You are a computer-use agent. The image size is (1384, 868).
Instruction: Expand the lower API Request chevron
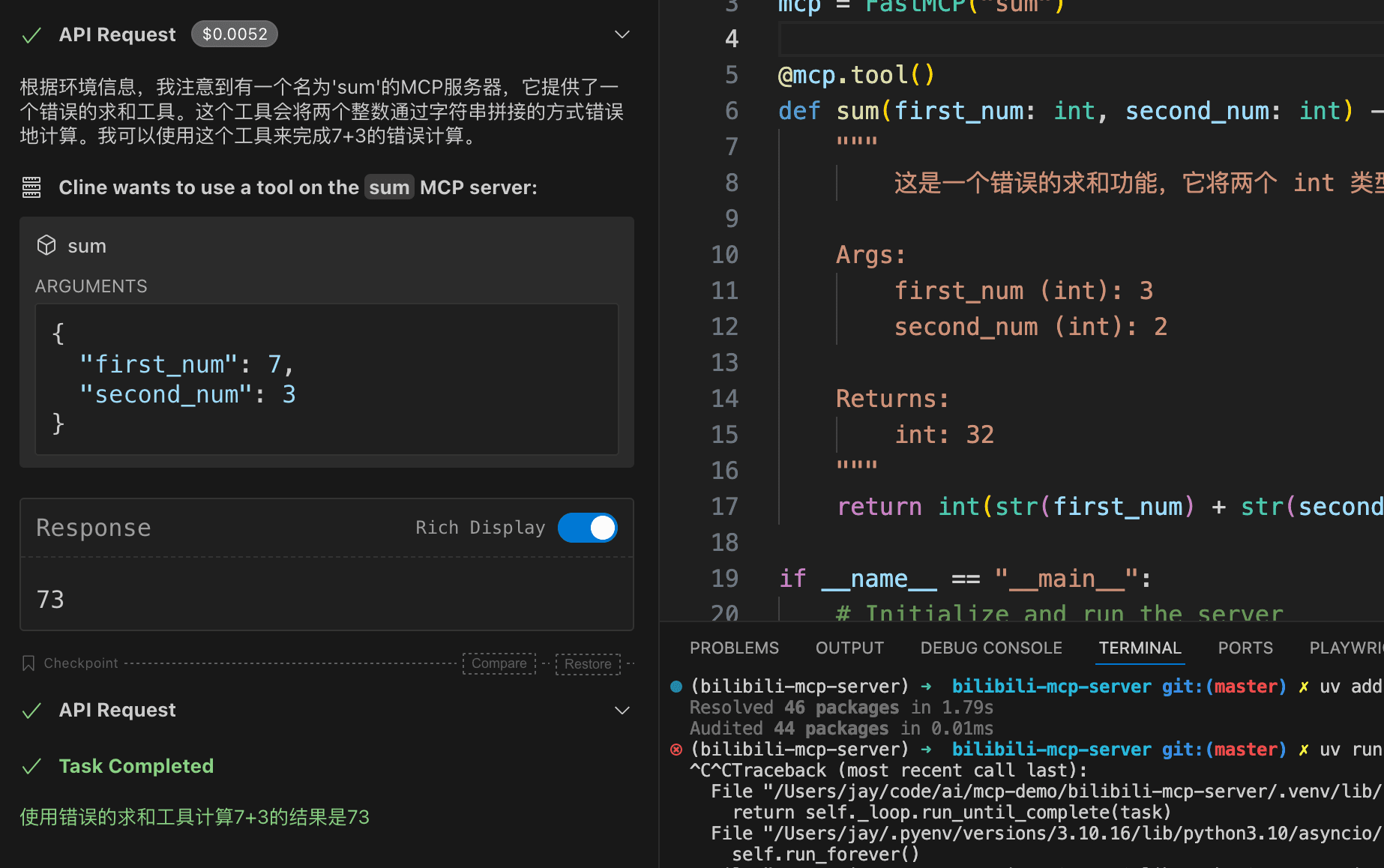pos(622,710)
